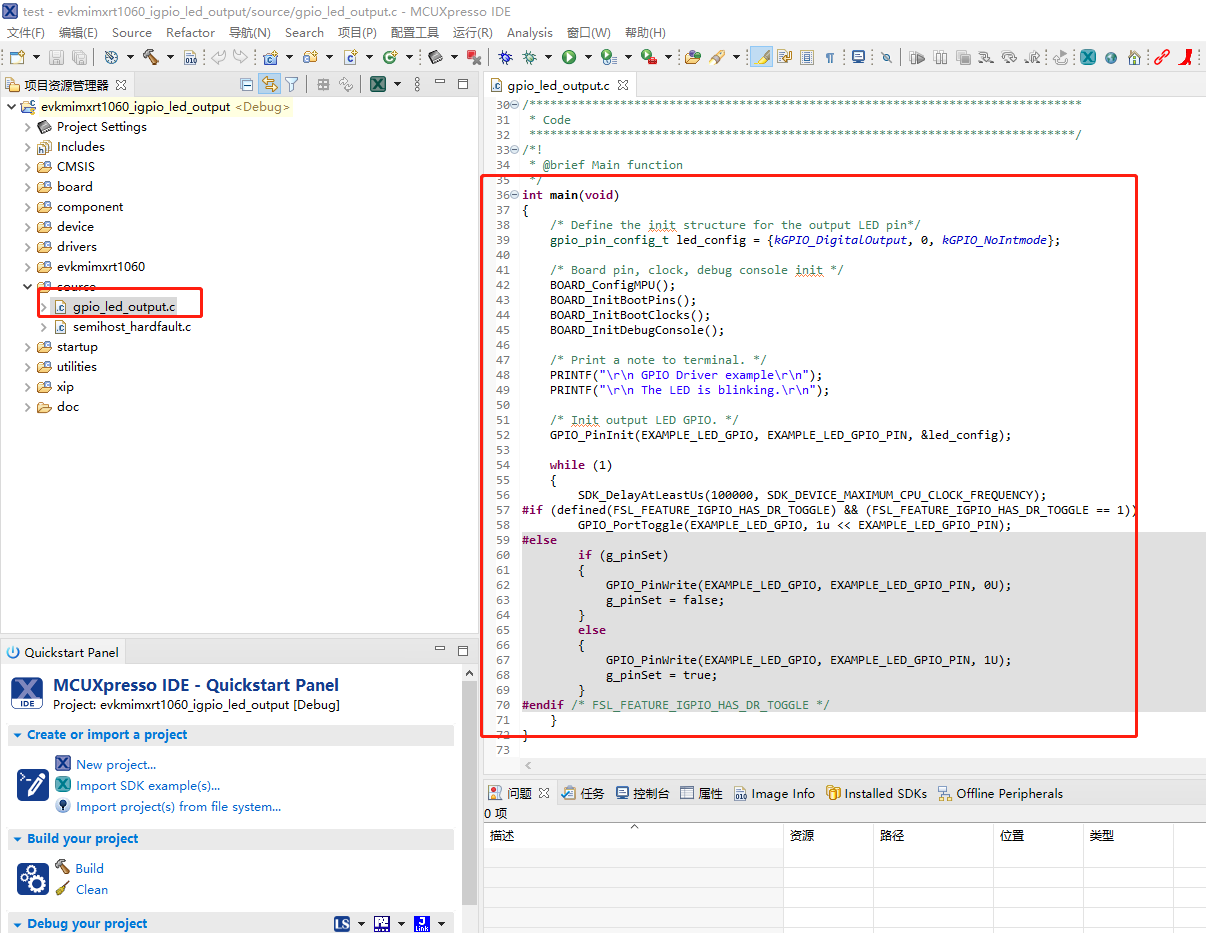Click the hammer Build icon in the toolbar
Viewport: 1206px width, 933px height.
tap(151, 58)
